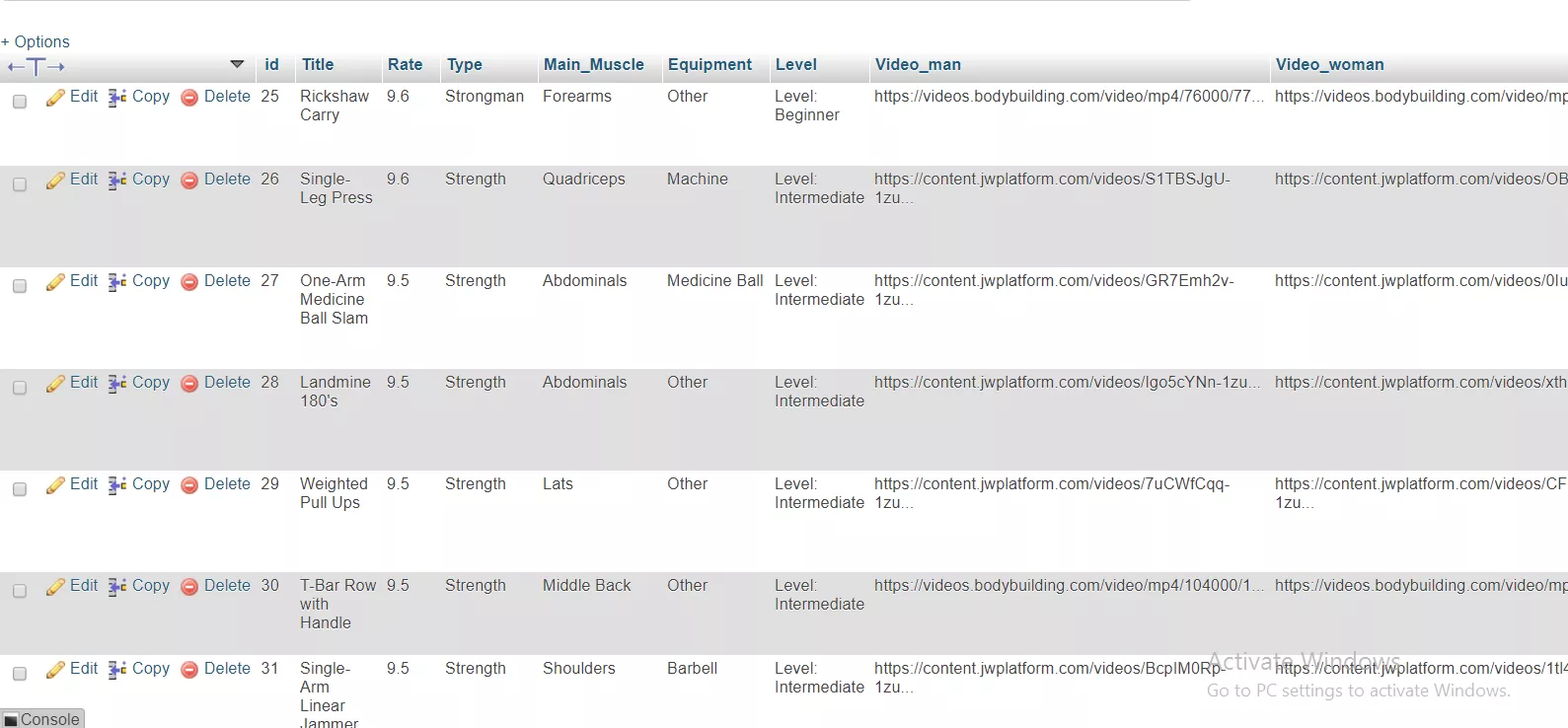This screenshot has width=1568, height=728.
Task: Sort by the Equipment column header
Action: [x=709, y=64]
